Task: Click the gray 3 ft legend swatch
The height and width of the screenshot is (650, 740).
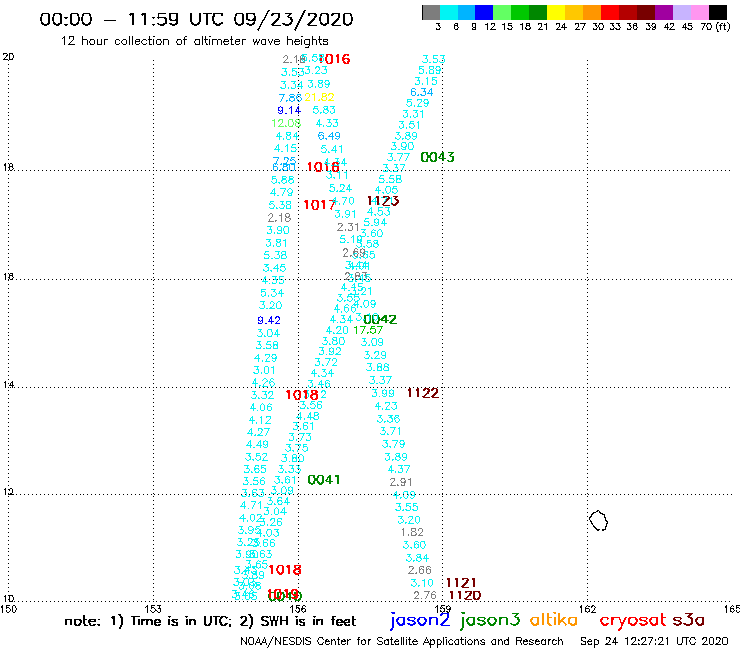Action: click(431, 12)
